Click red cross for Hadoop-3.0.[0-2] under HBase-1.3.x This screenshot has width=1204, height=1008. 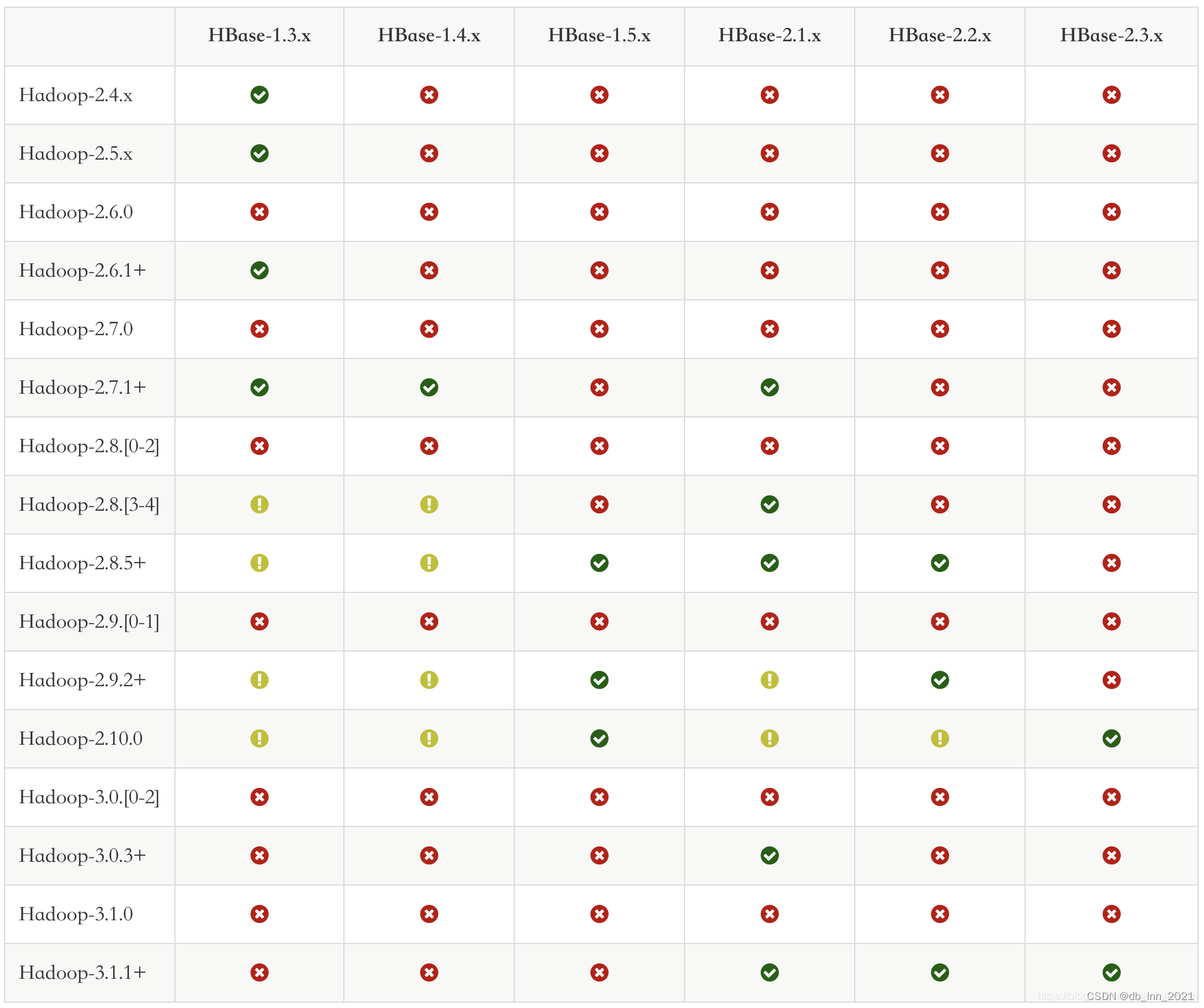pyautogui.click(x=259, y=797)
